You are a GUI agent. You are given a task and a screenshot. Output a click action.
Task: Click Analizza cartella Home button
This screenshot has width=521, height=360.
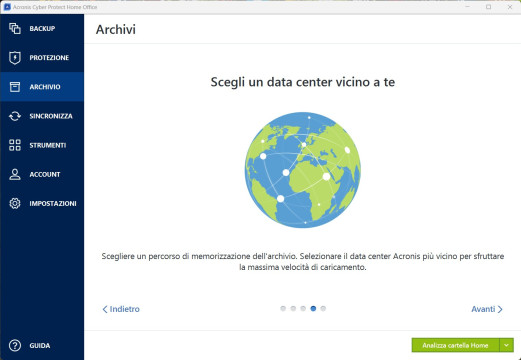pyautogui.click(x=455, y=345)
